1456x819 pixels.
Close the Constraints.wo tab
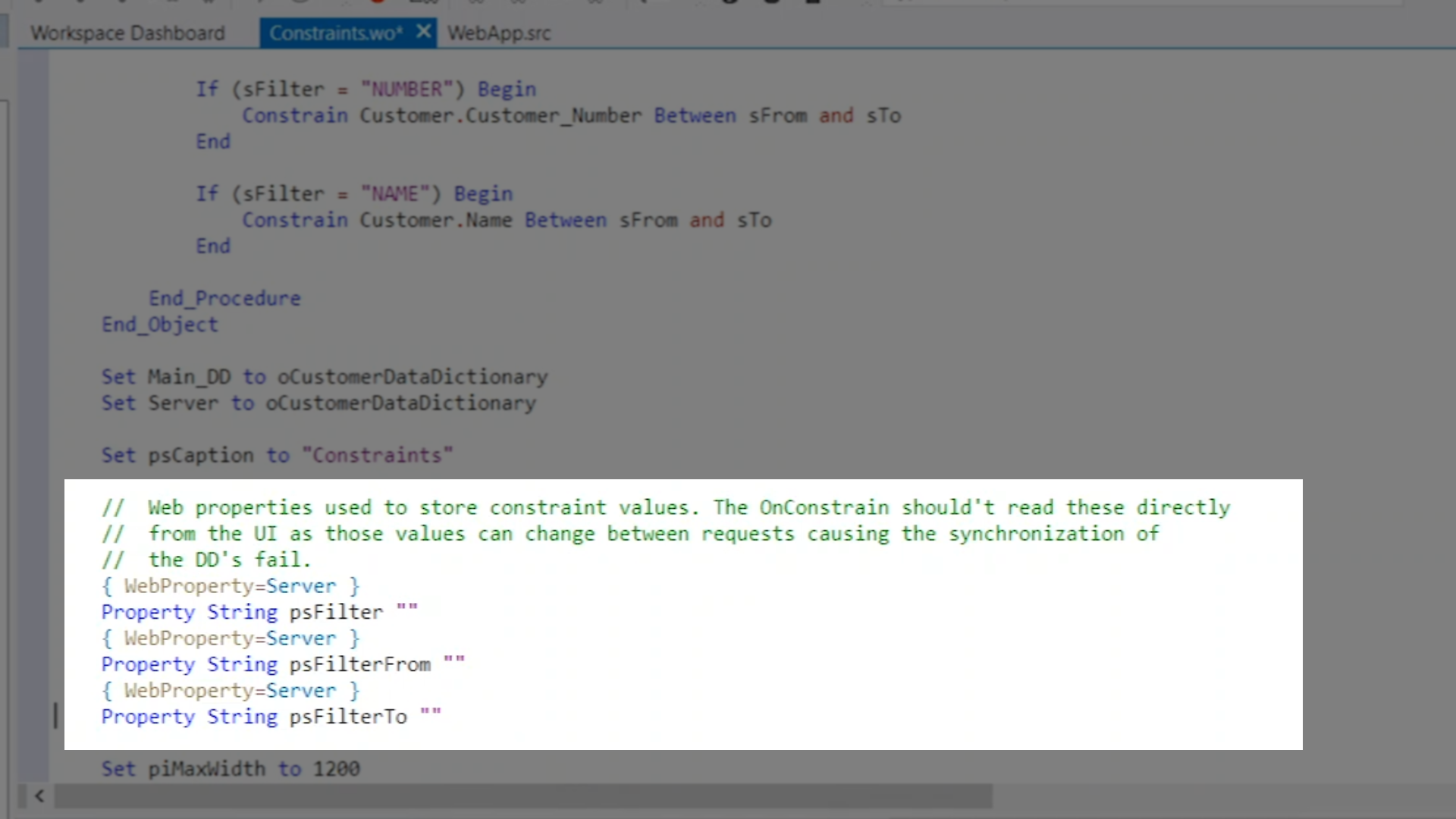coord(424,32)
